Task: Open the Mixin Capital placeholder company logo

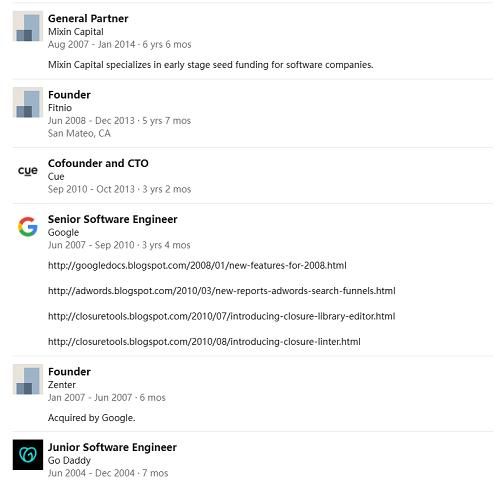Action: coord(28,26)
